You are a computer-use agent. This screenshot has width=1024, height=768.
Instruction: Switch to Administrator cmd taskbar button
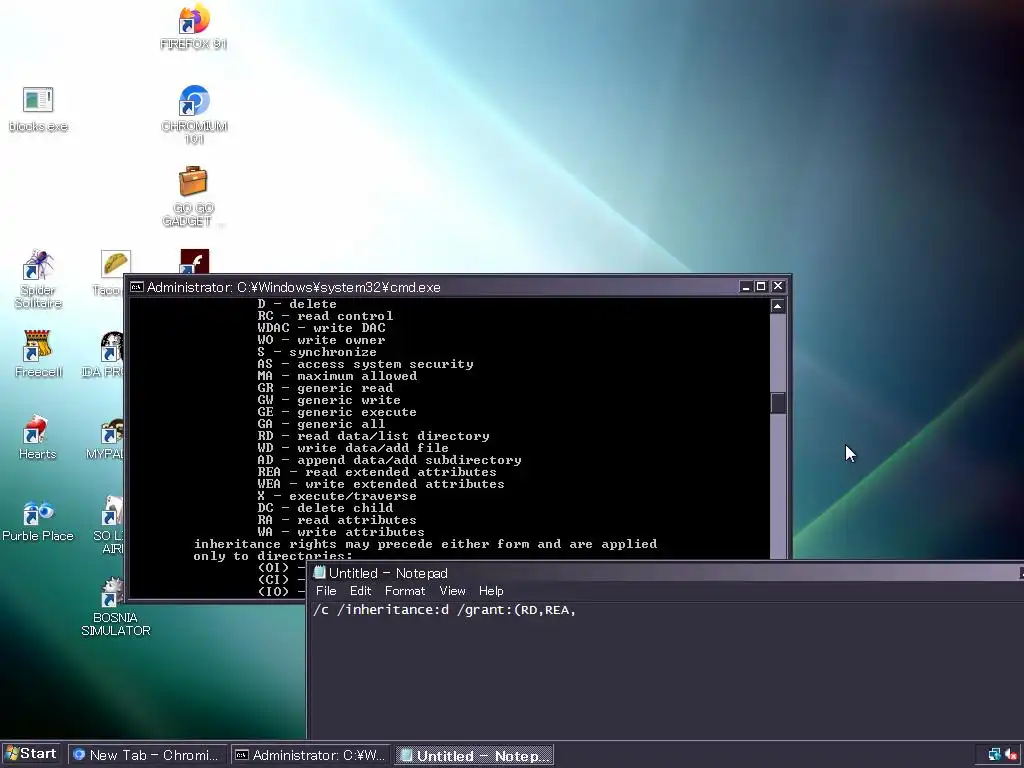311,755
